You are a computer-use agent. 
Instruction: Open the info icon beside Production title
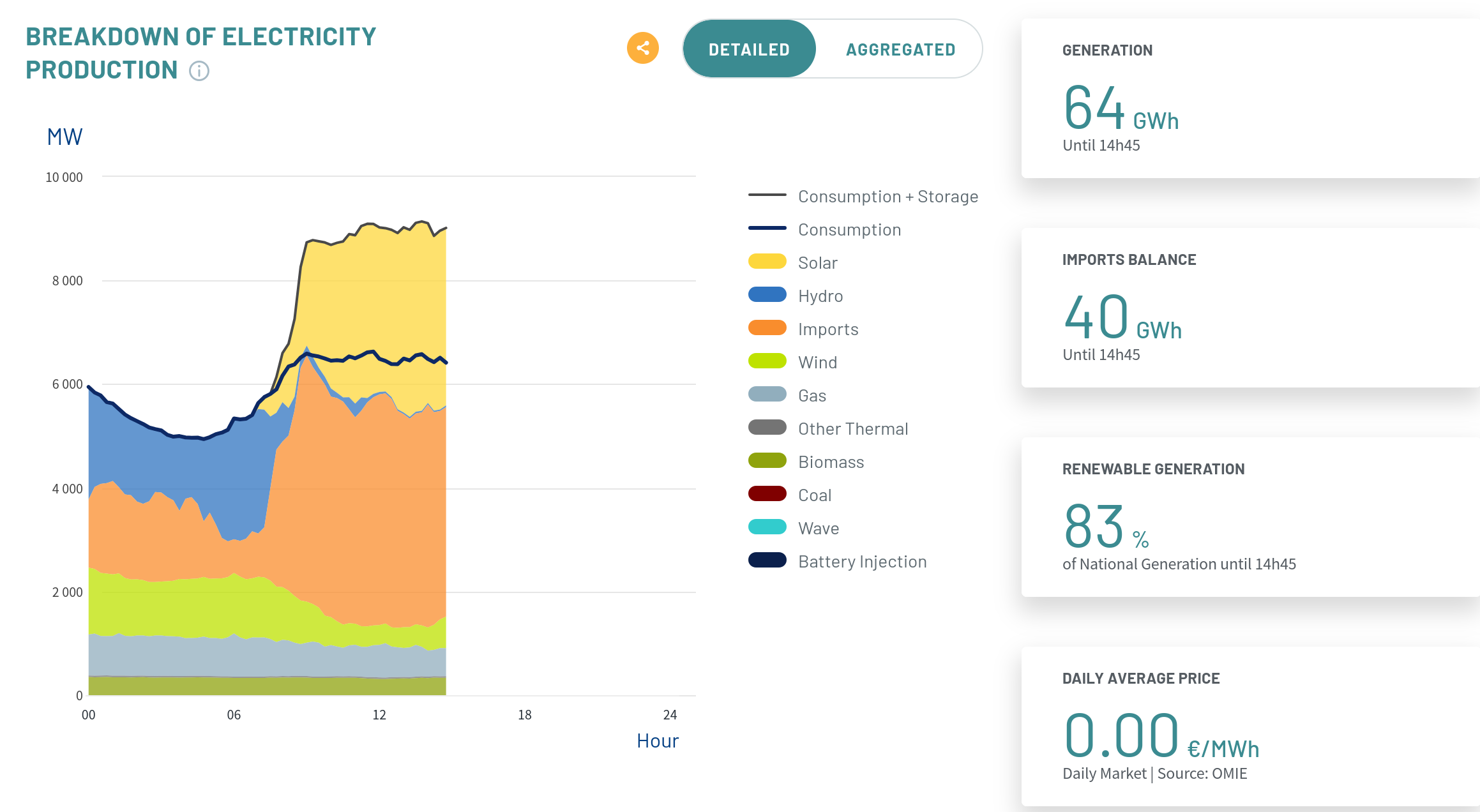pyautogui.click(x=199, y=71)
